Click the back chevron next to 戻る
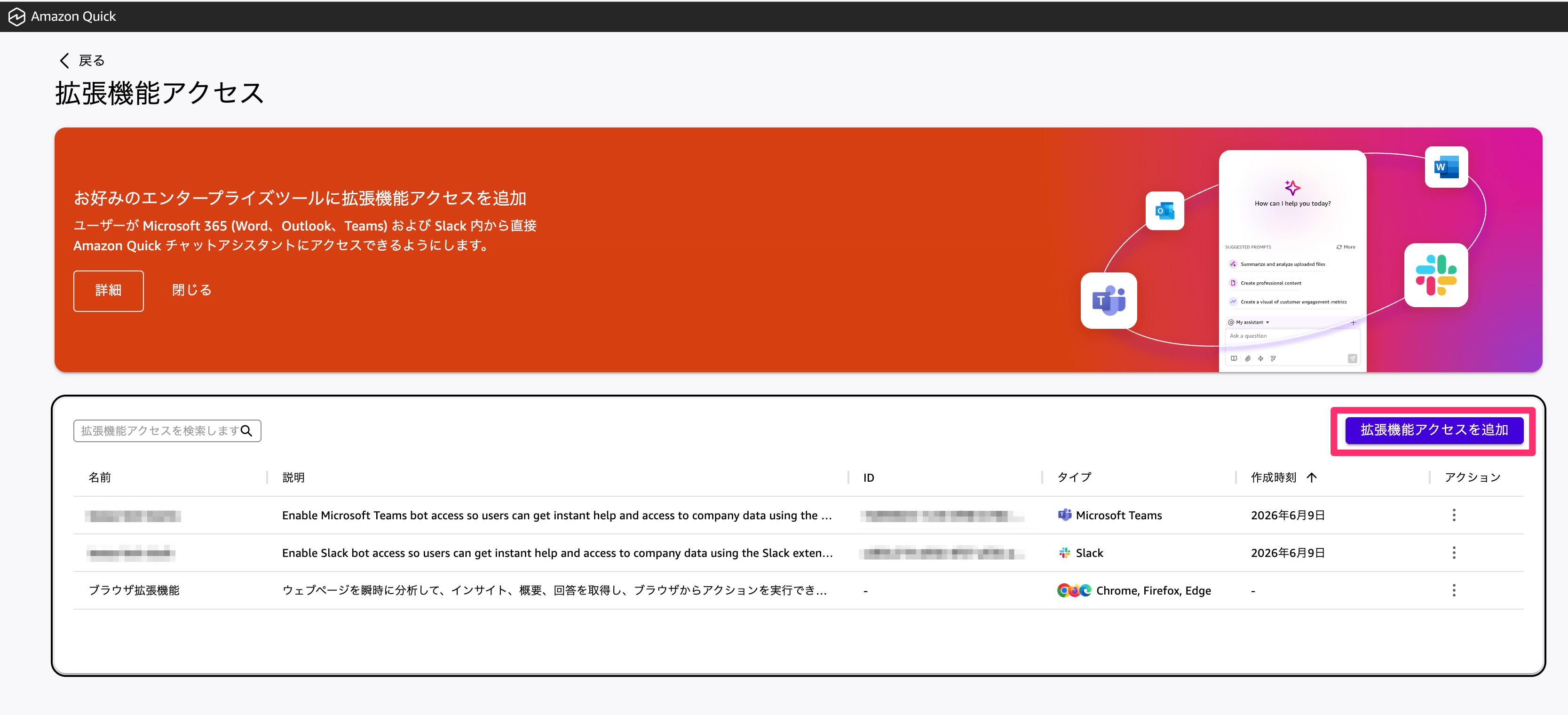 (64, 60)
